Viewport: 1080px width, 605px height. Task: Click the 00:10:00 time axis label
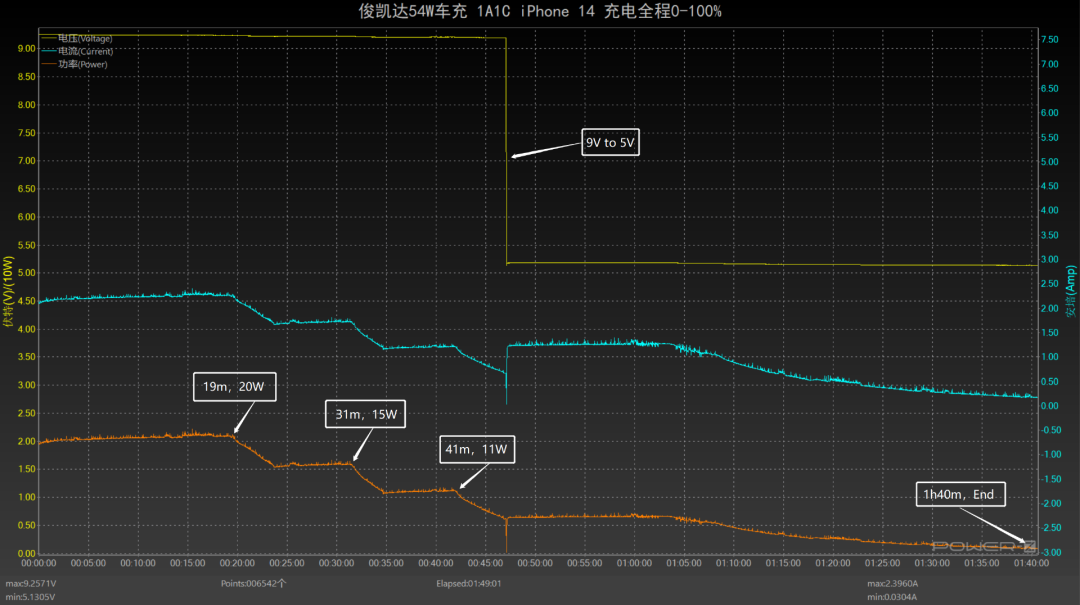tap(138, 563)
